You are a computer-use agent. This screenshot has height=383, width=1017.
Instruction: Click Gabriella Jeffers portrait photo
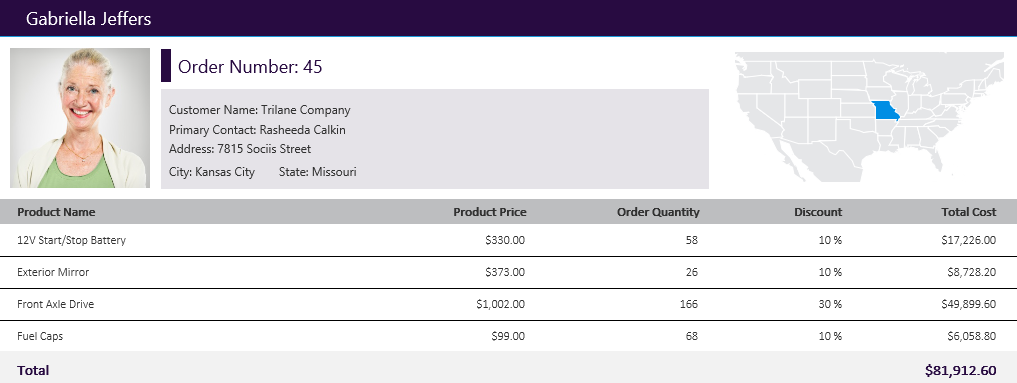click(80, 118)
